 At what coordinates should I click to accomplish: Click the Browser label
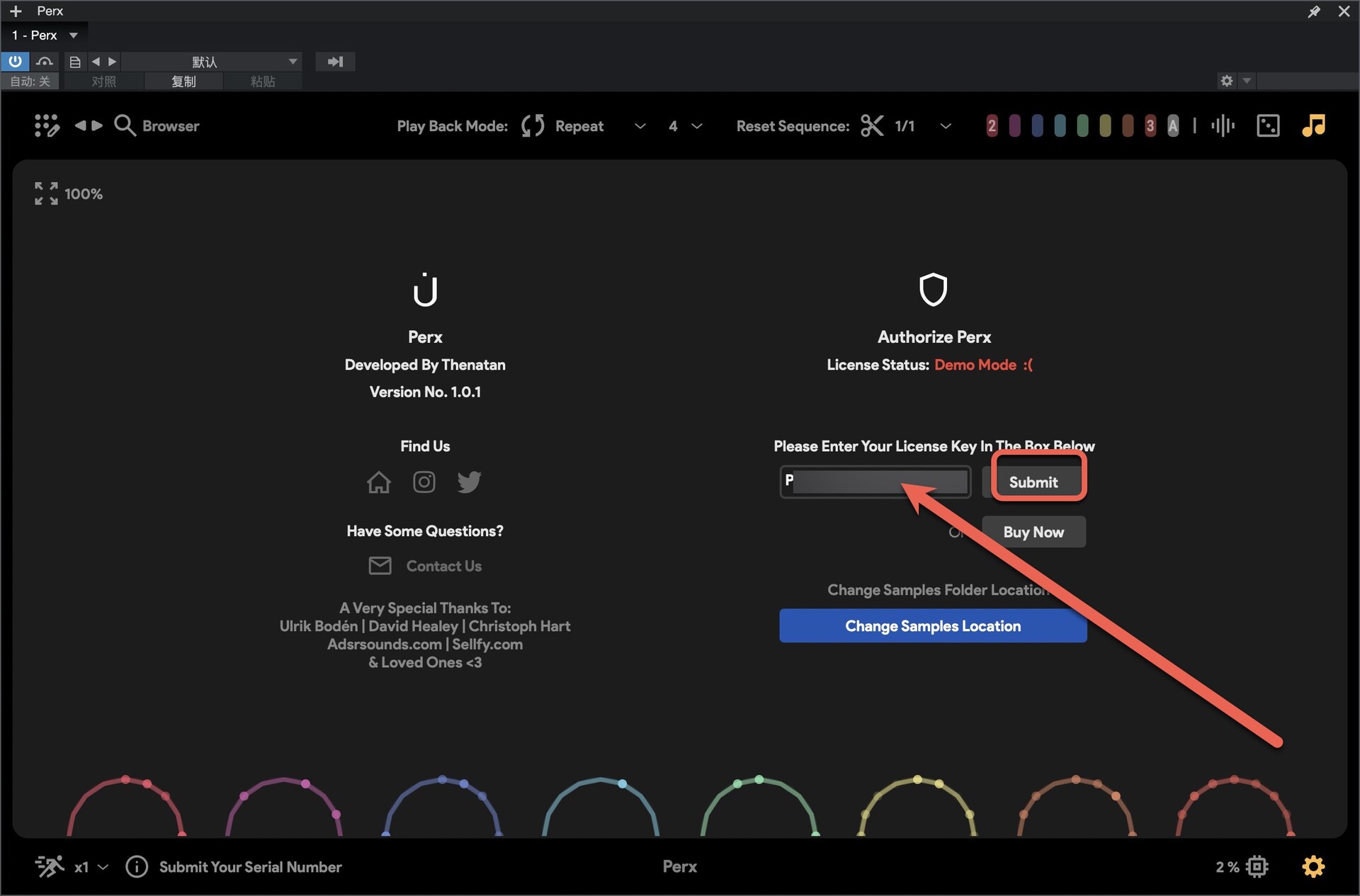click(171, 126)
